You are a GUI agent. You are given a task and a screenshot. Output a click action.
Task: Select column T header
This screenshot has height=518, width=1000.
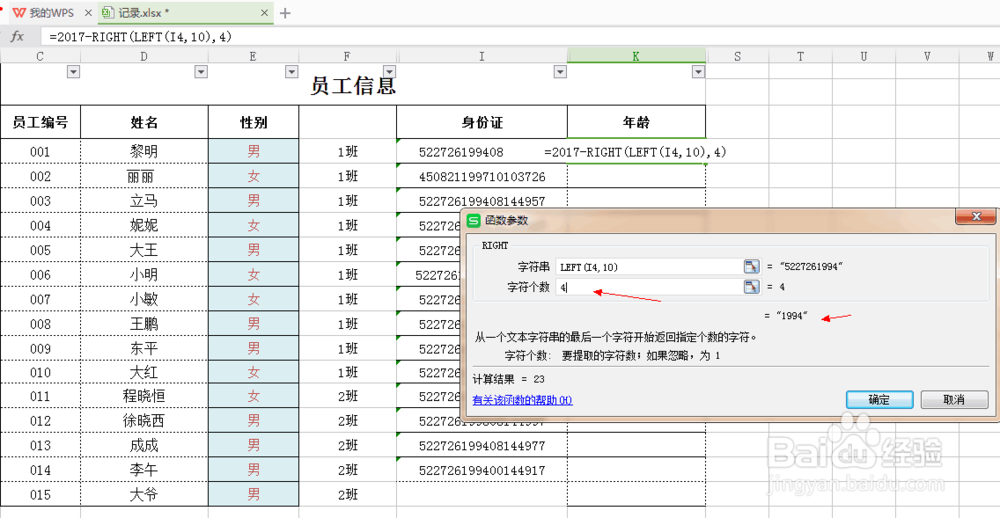coord(800,56)
